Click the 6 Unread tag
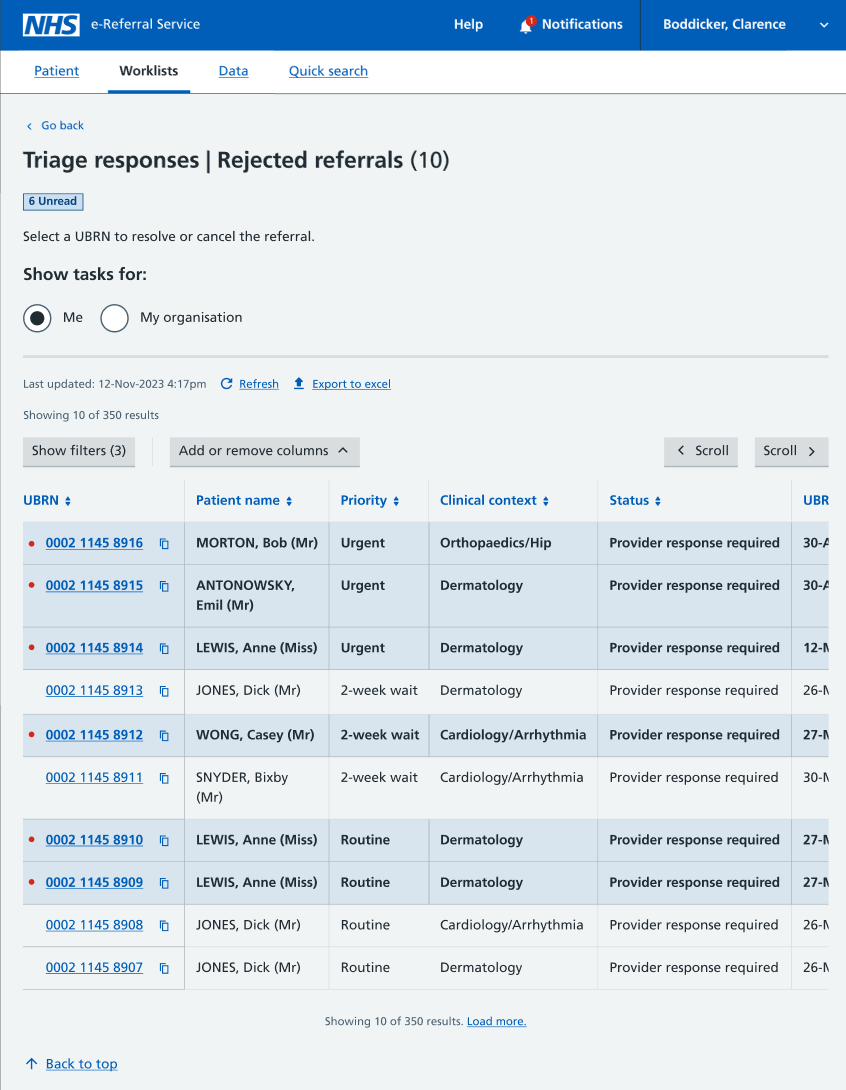This screenshot has height=1090, width=846. click(x=53, y=202)
